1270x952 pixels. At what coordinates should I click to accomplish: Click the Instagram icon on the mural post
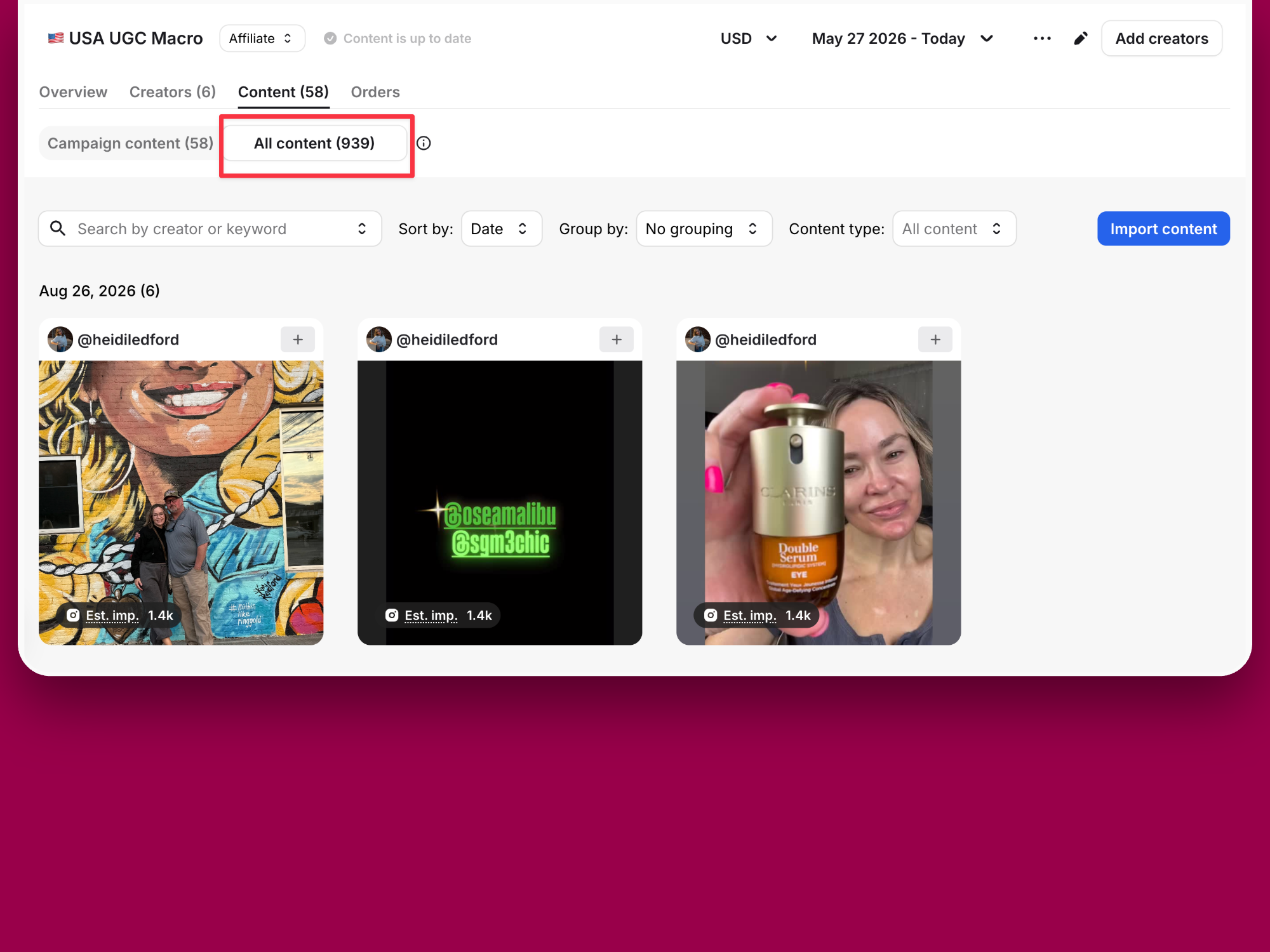tap(73, 615)
